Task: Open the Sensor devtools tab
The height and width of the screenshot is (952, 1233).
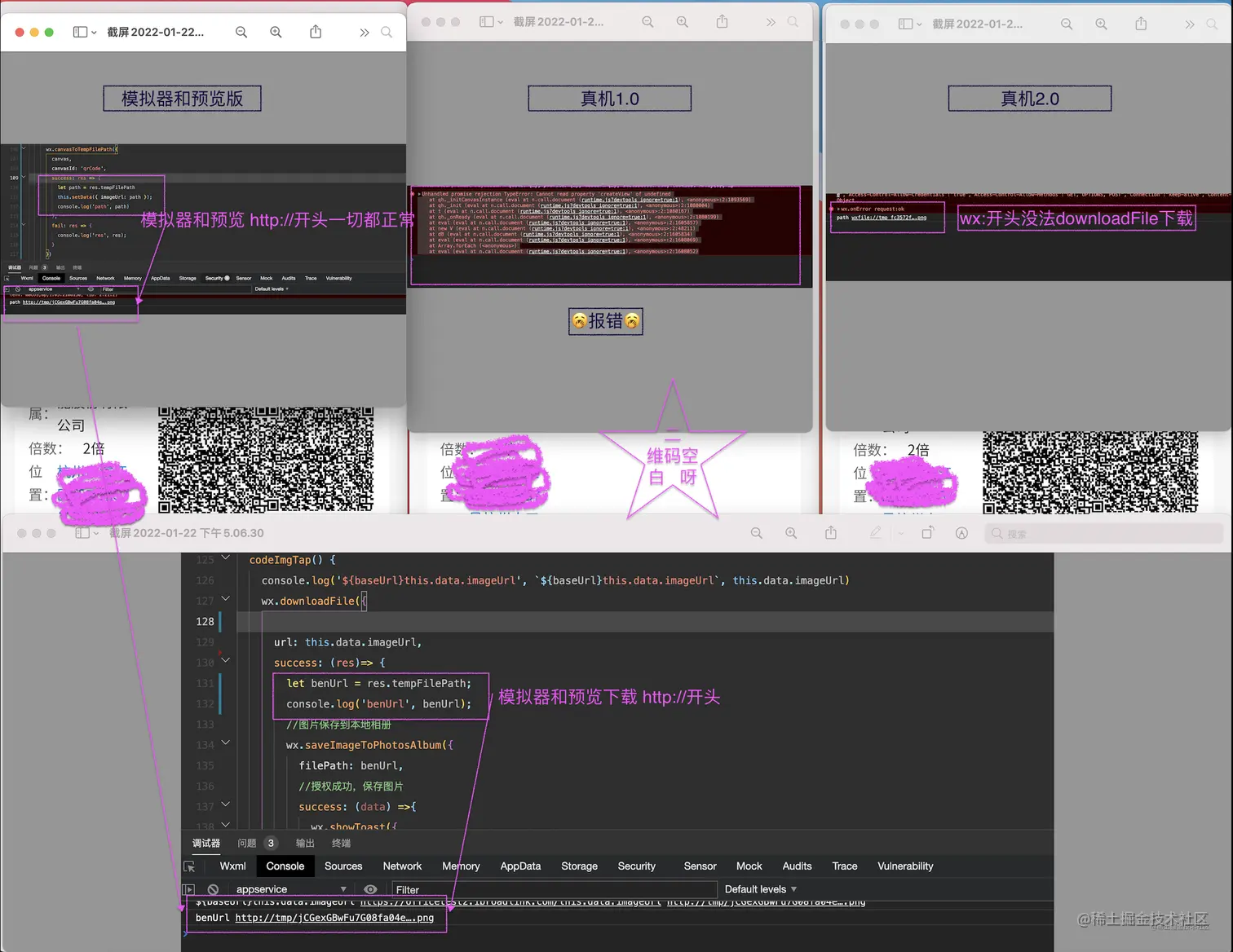Action: point(700,866)
